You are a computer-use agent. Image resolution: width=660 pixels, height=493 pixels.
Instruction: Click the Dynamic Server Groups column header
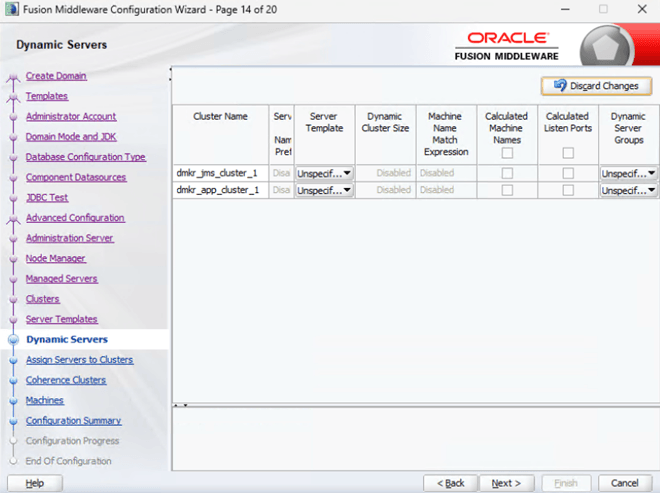tap(629, 135)
